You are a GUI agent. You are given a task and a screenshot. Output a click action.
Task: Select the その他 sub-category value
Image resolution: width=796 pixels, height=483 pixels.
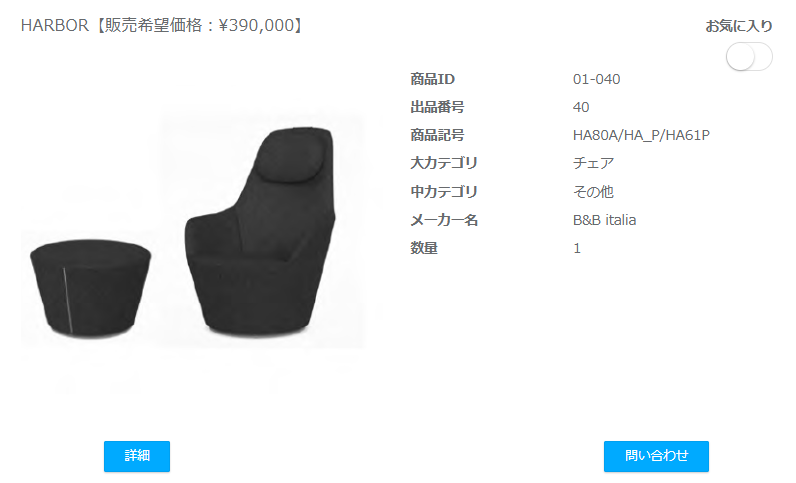(x=593, y=191)
